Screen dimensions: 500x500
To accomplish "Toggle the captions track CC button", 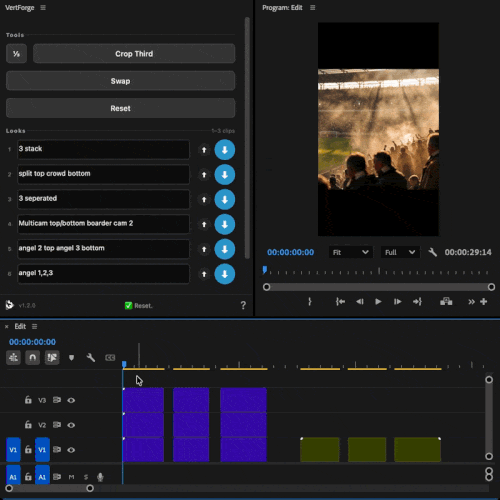I will tap(110, 358).
